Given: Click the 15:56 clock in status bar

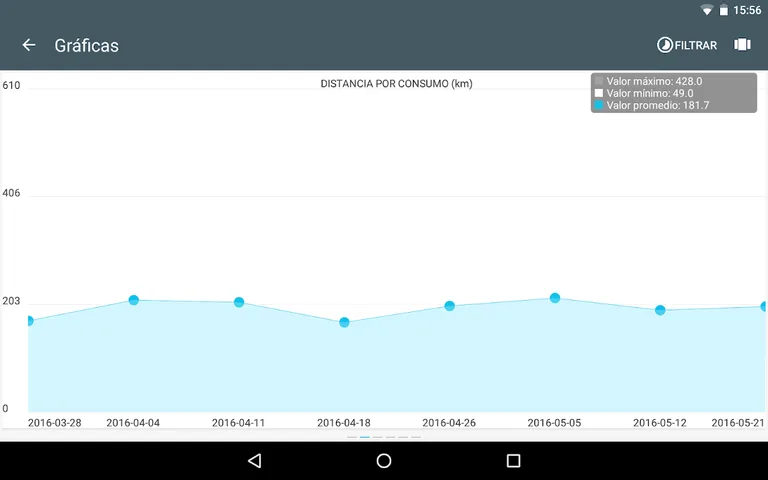Looking at the screenshot, I should (747, 10).
